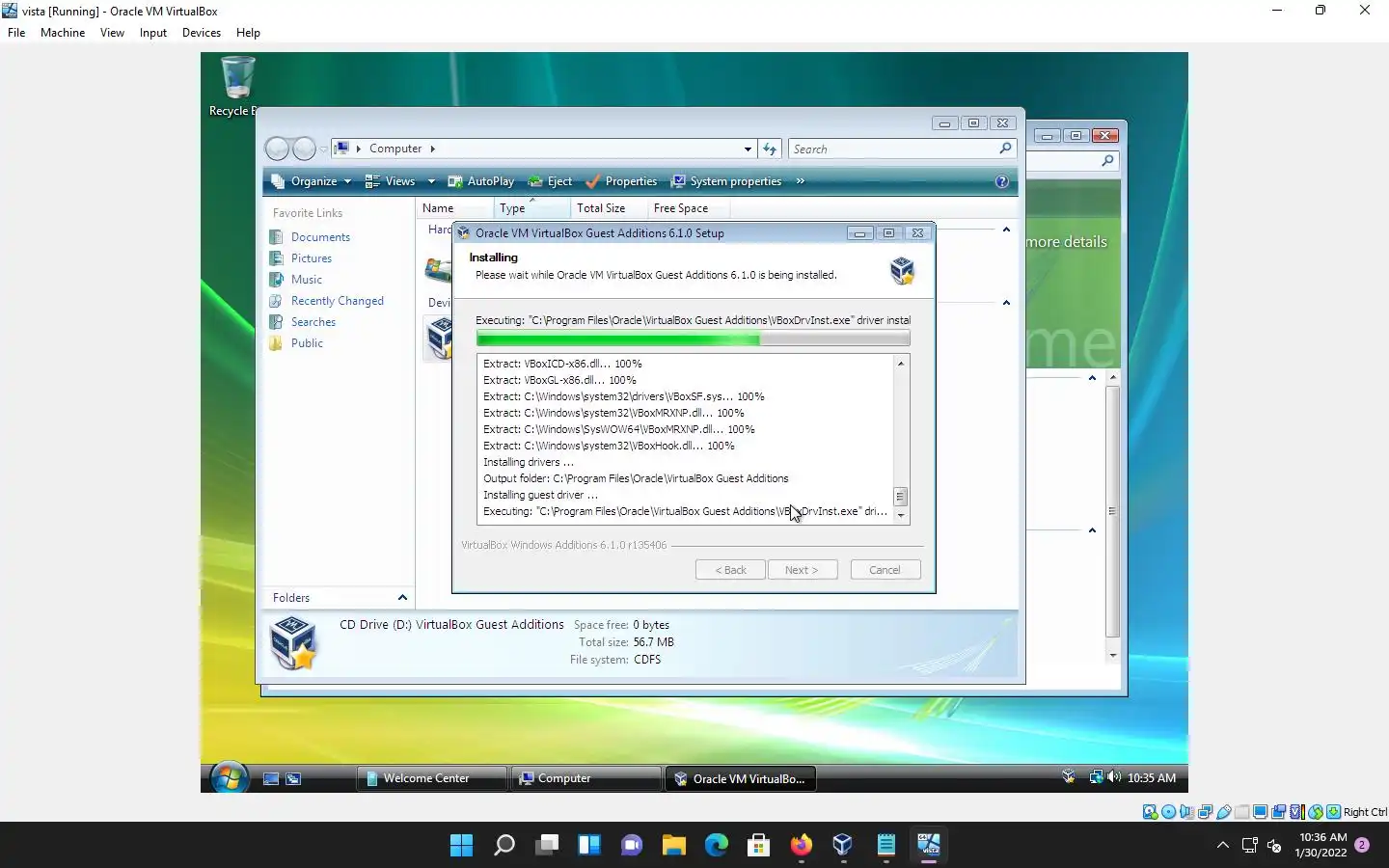Click the Explorer Back navigation arrow
The width and height of the screenshot is (1389, 868).
coord(278,149)
